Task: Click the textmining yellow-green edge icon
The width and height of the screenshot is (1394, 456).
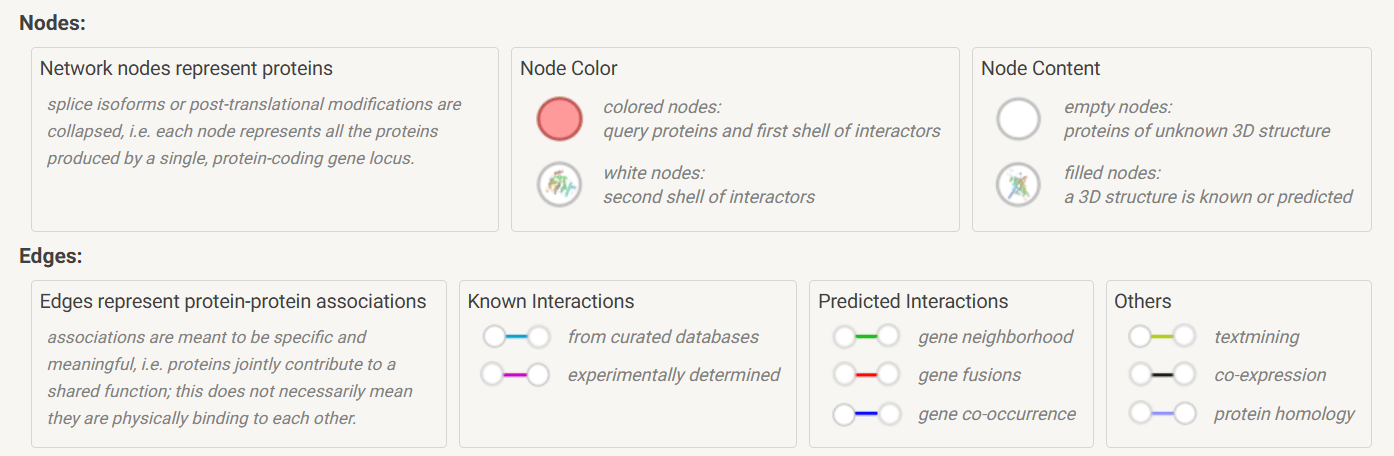Action: click(1162, 337)
